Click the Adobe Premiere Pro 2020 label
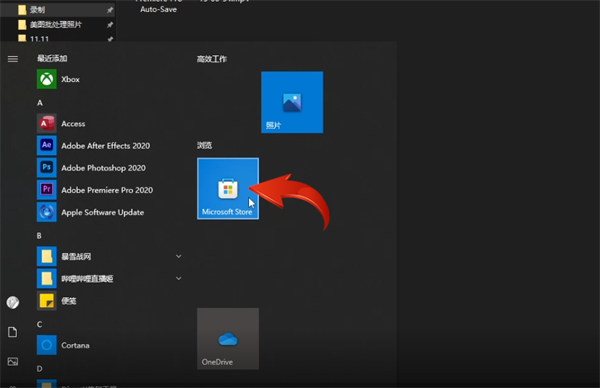 pos(107,190)
